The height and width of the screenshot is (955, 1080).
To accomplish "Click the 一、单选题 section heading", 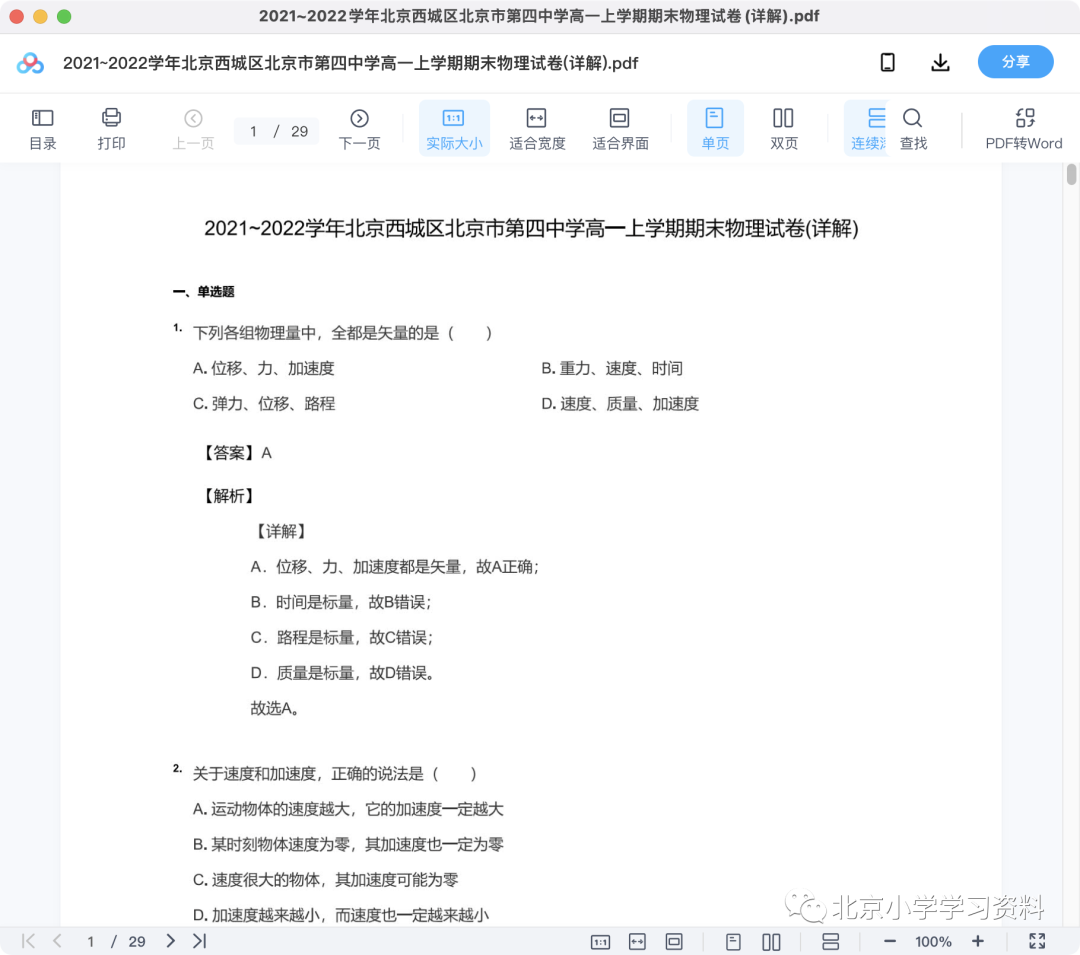I will coord(204,292).
